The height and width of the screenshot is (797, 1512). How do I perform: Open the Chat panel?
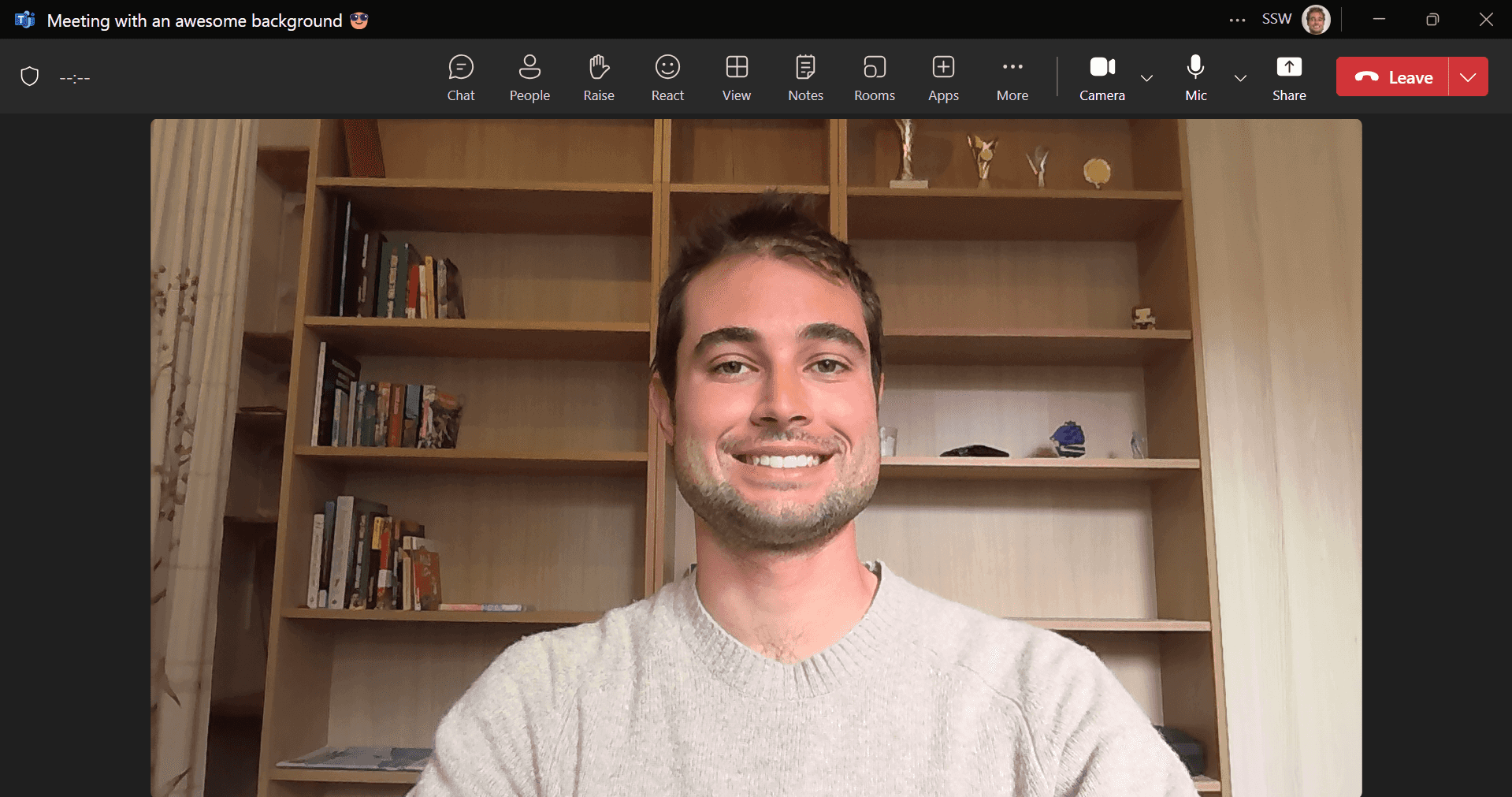click(461, 77)
